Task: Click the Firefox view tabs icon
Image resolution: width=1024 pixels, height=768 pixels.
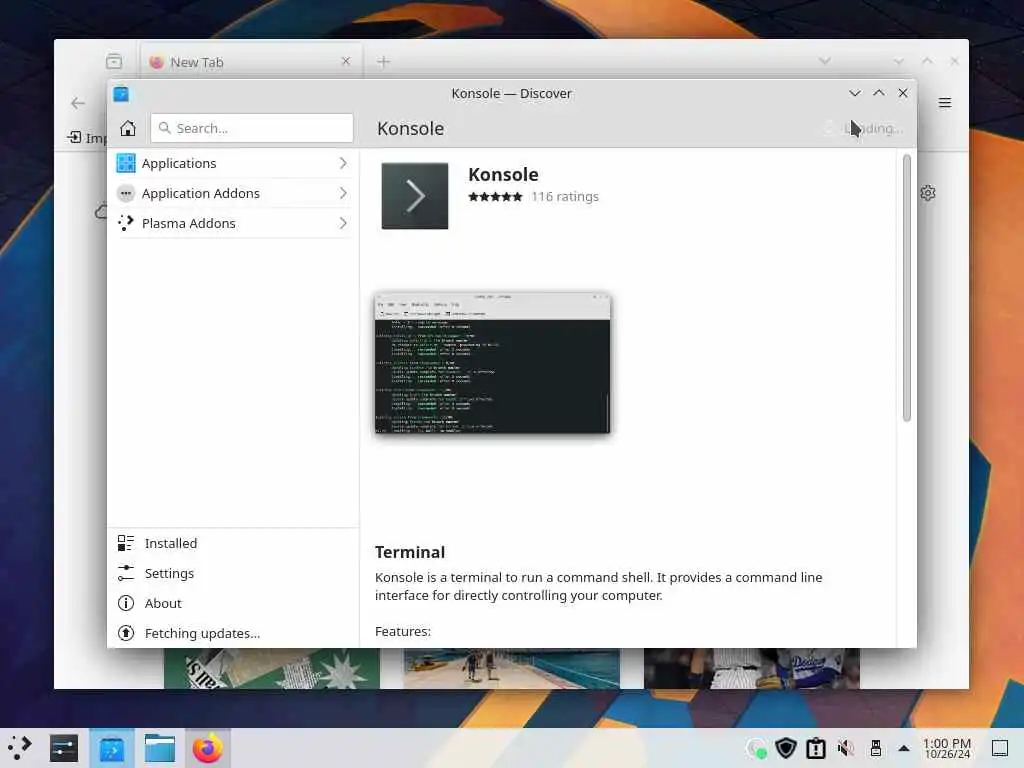Action: [114, 61]
